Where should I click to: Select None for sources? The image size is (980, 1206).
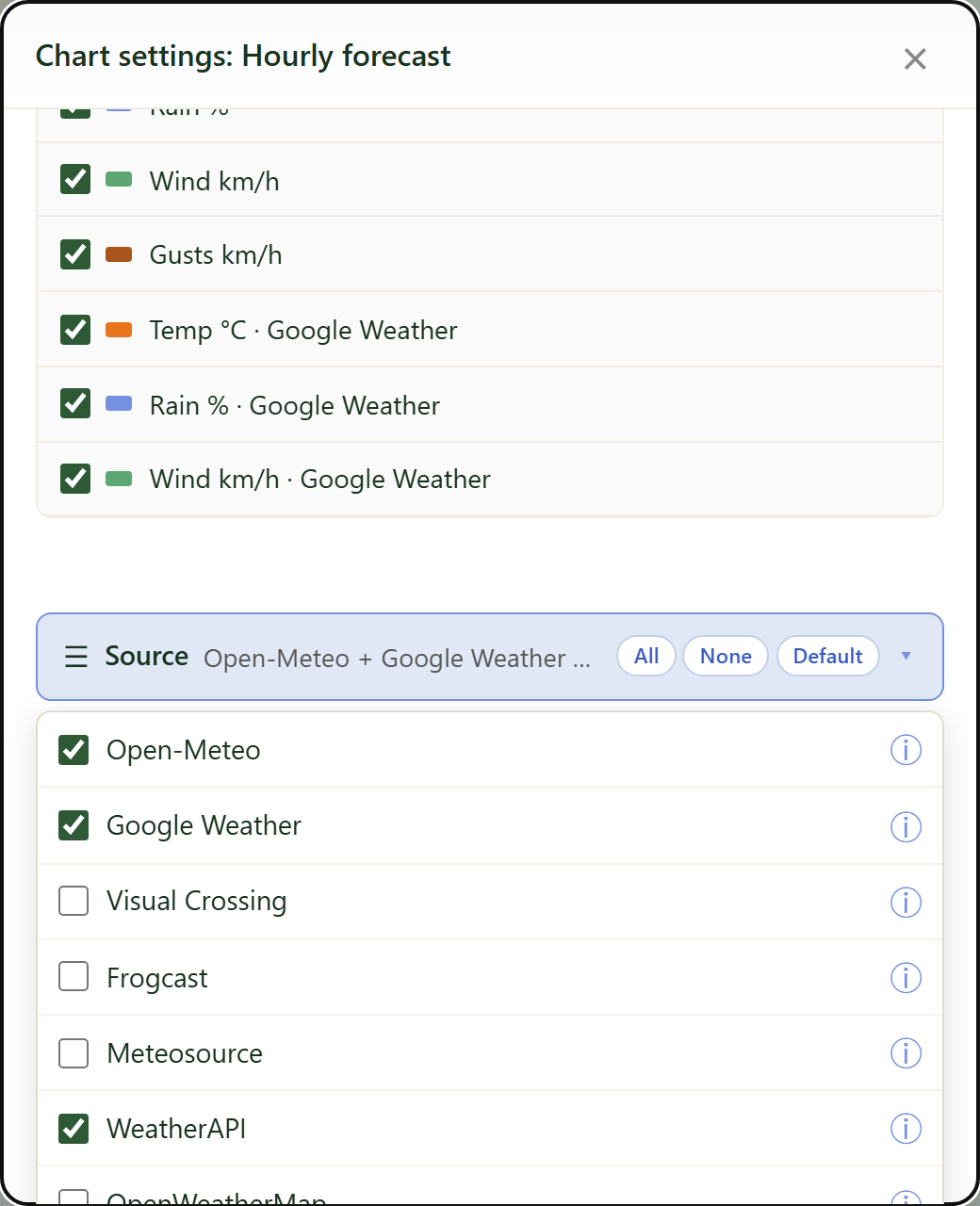(x=726, y=656)
